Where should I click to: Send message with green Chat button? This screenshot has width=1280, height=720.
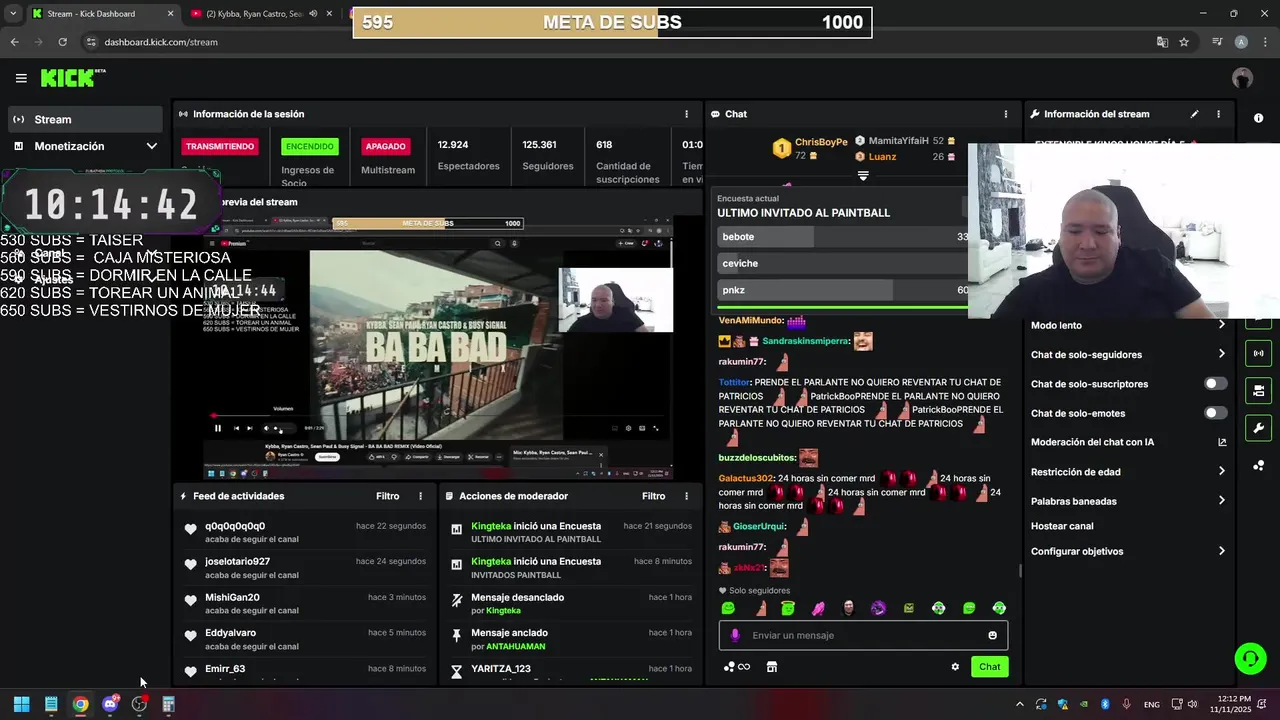click(x=989, y=667)
